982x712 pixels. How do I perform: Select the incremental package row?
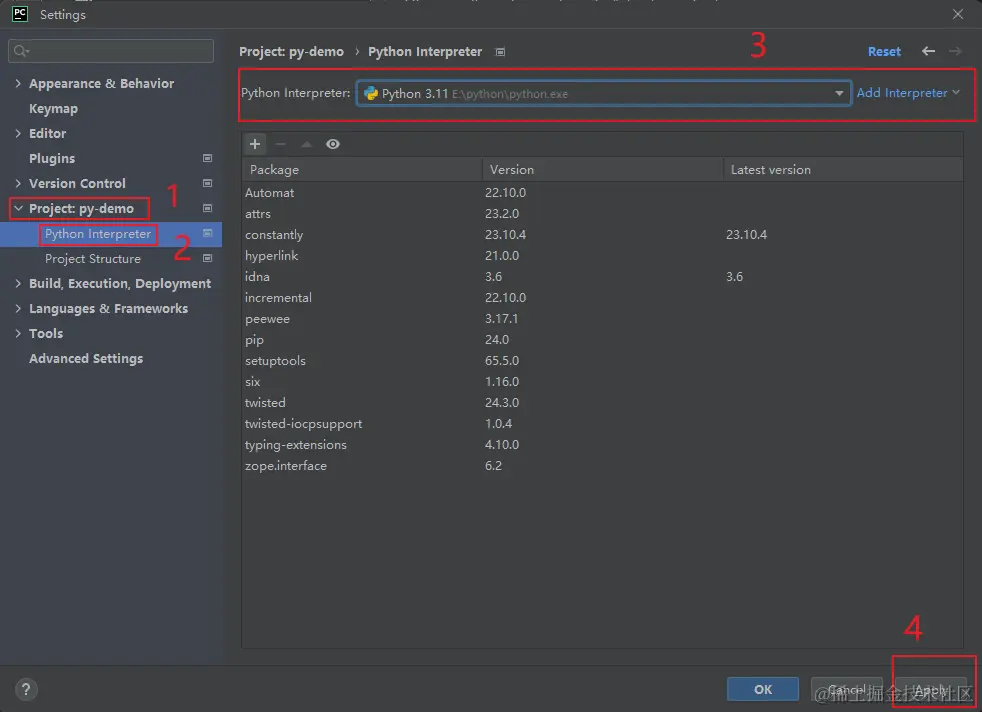[602, 297]
